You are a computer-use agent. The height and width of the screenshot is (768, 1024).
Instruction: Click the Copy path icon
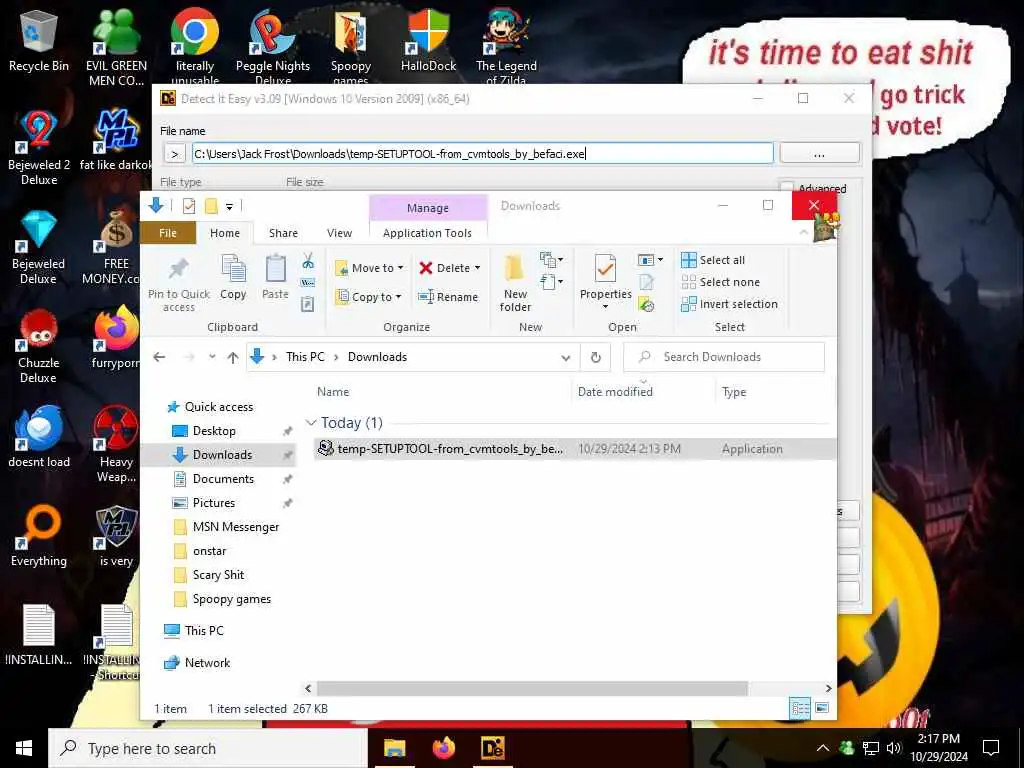(x=308, y=282)
